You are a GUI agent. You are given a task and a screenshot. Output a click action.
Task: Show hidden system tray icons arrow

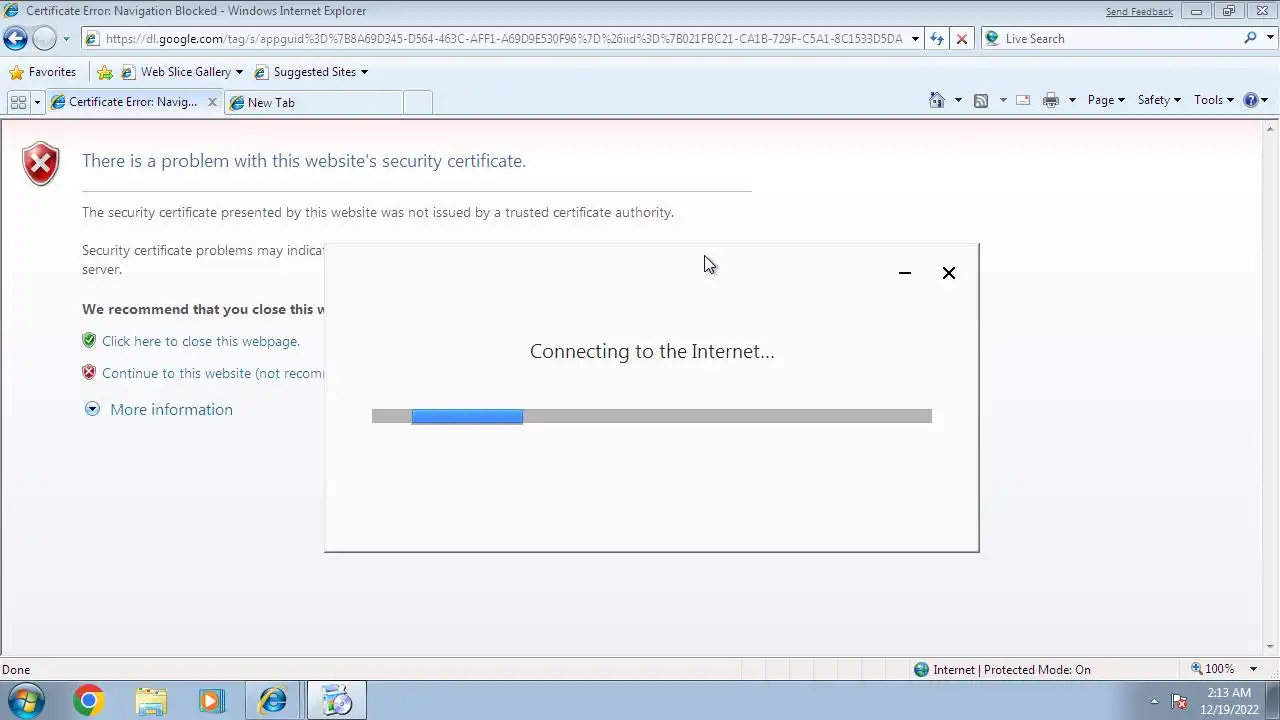pyautogui.click(x=1154, y=701)
